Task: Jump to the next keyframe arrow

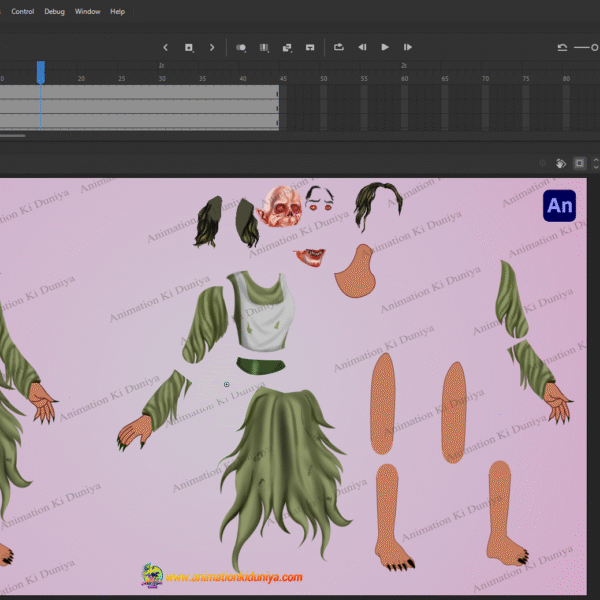Action: (x=212, y=47)
